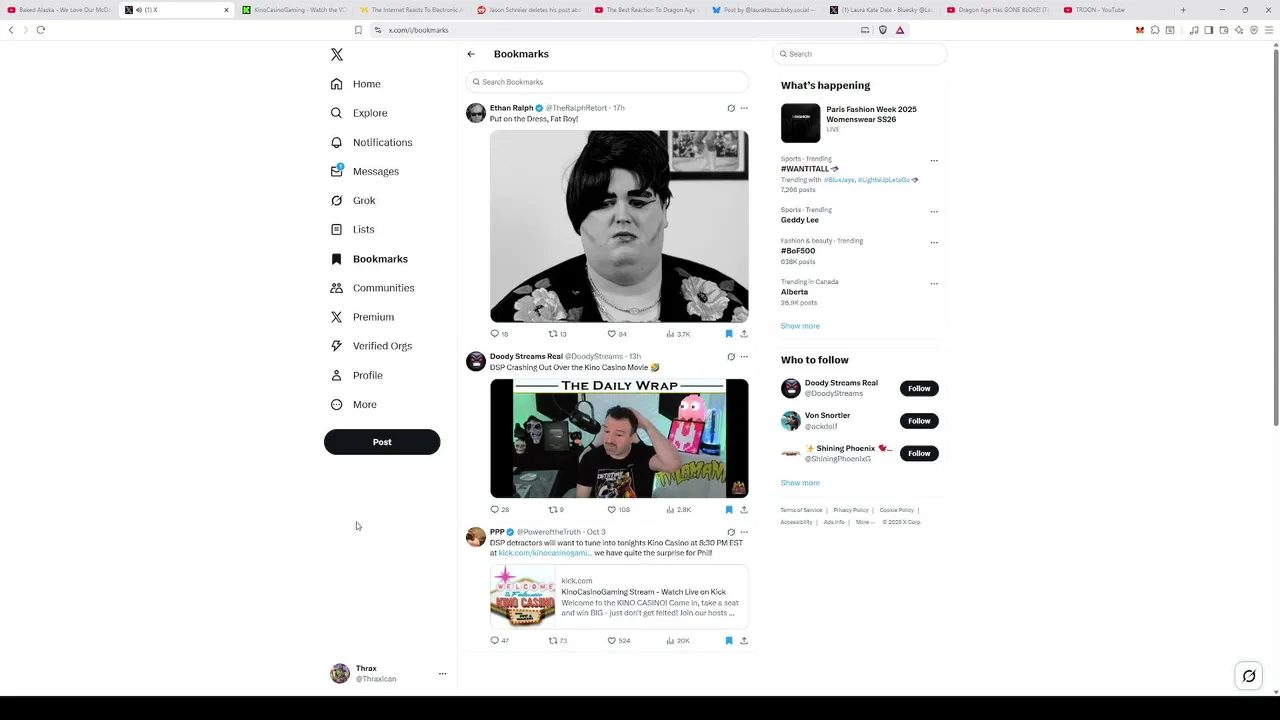1280x720 pixels.
Task: Open more options on Doody Streams post
Action: tap(744, 357)
